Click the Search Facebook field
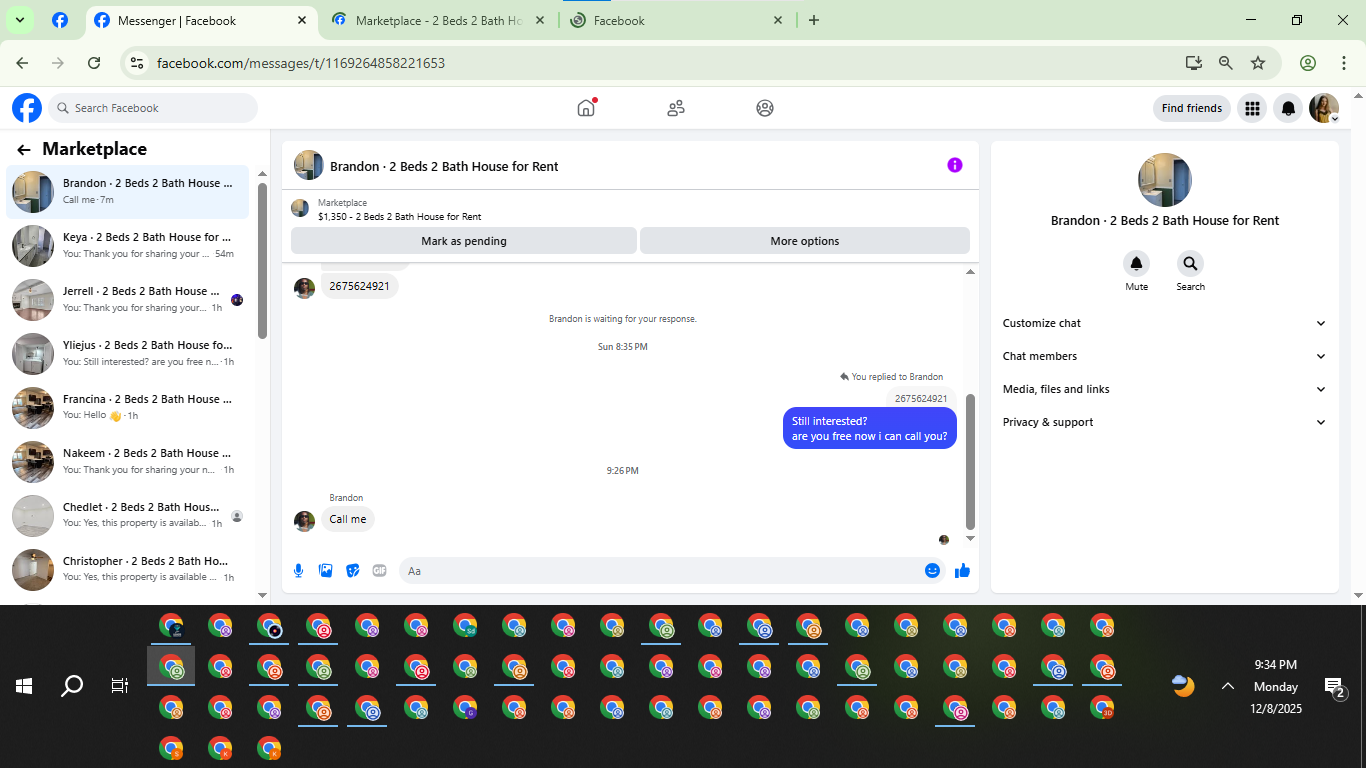 (x=154, y=108)
